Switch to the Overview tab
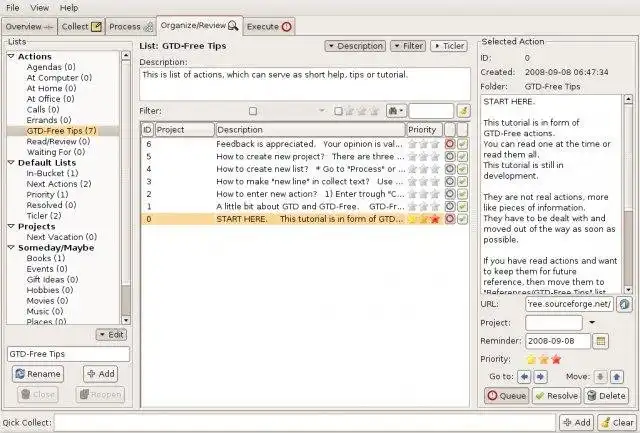 coord(29,27)
